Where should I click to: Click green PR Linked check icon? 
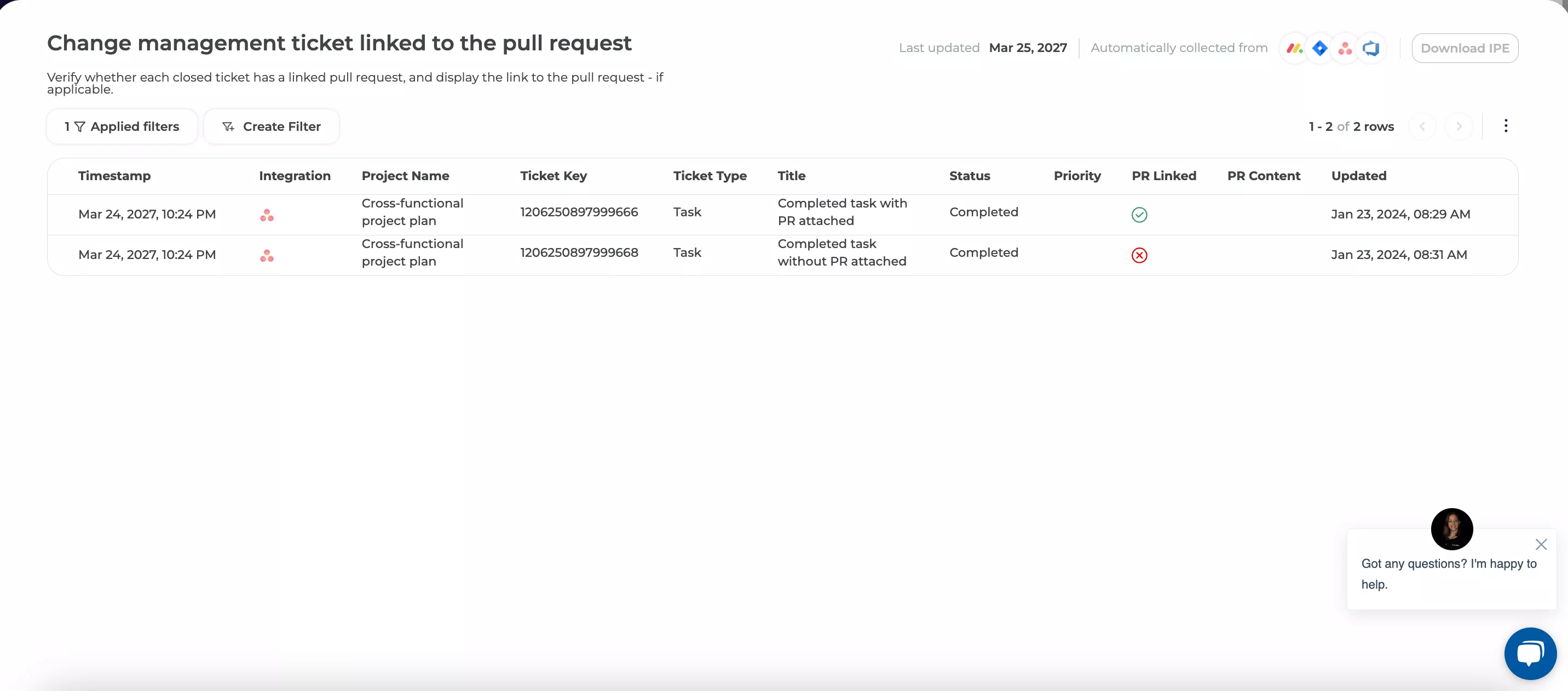(x=1139, y=214)
